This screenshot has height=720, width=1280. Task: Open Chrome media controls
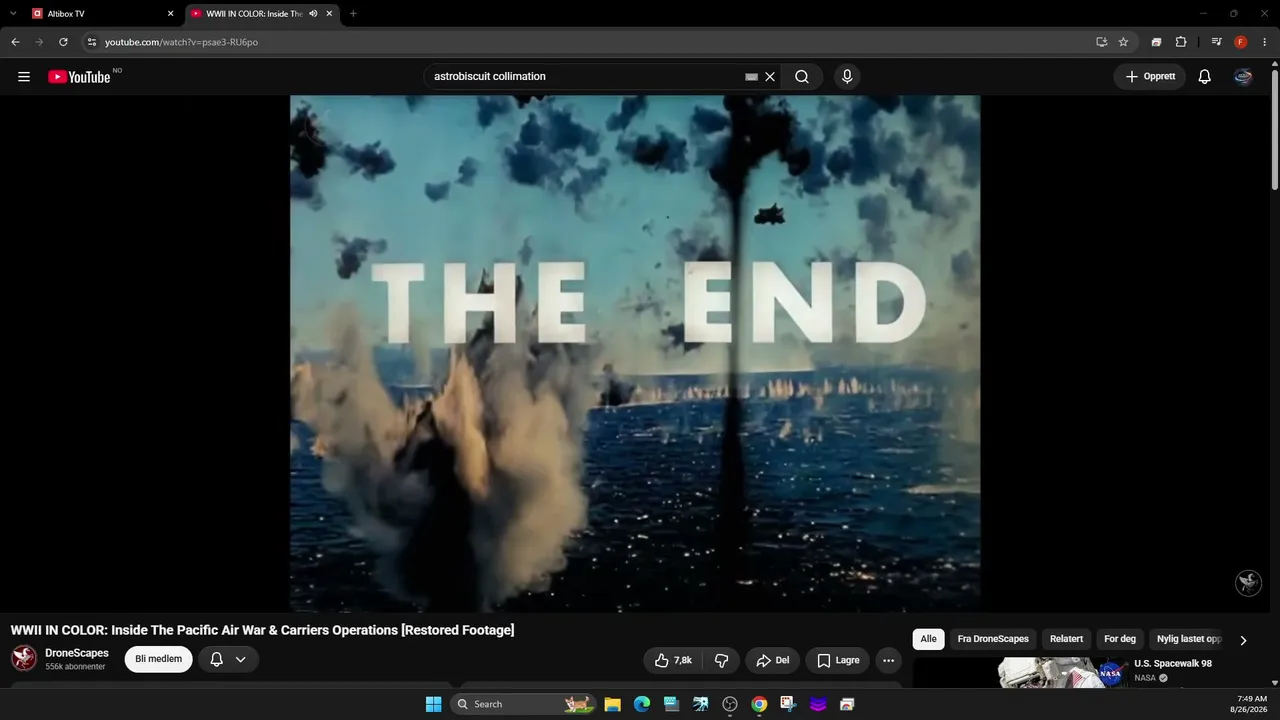1216,42
